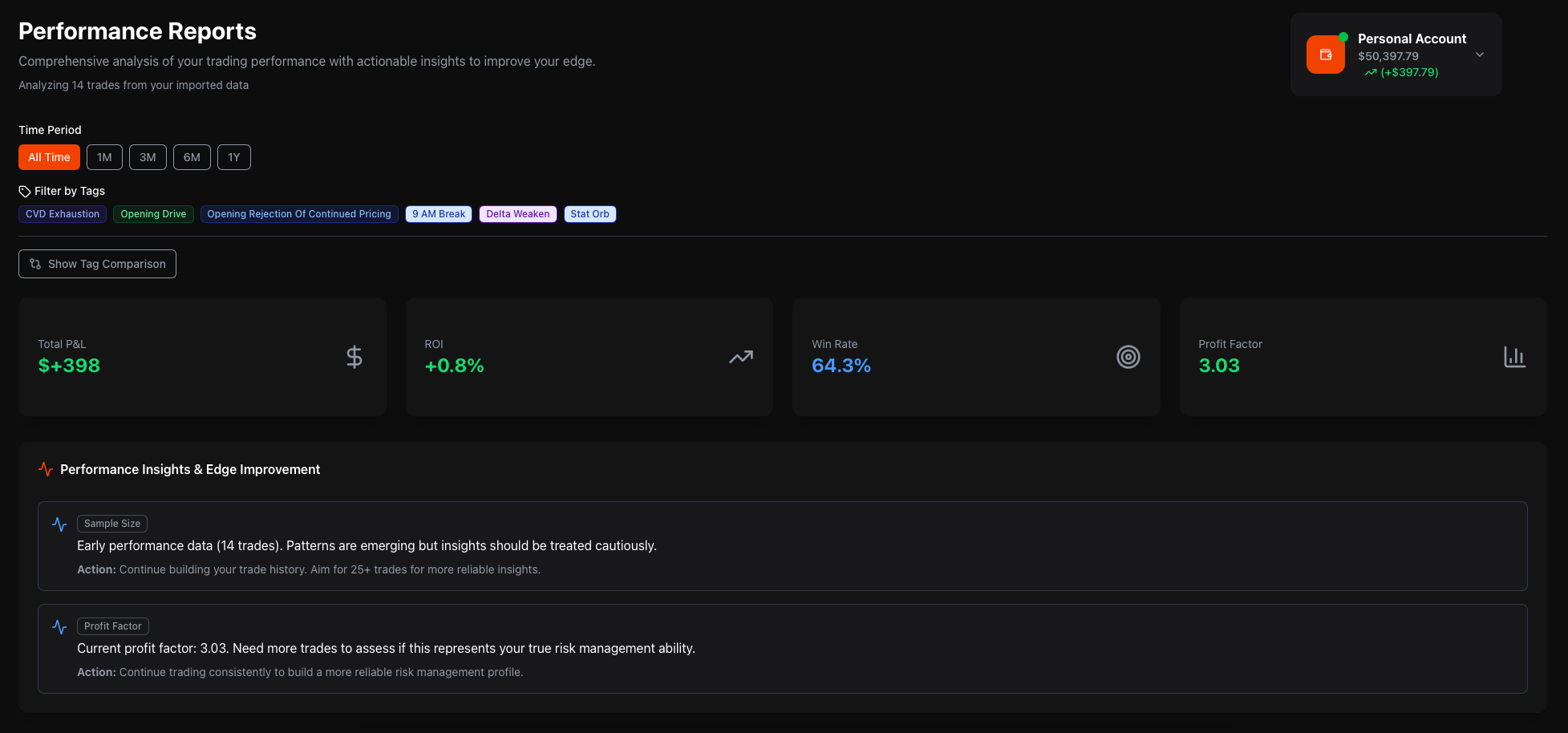The height and width of the screenshot is (733, 1568).
Task: Filter by the Stat Orb tag
Action: coord(590,214)
